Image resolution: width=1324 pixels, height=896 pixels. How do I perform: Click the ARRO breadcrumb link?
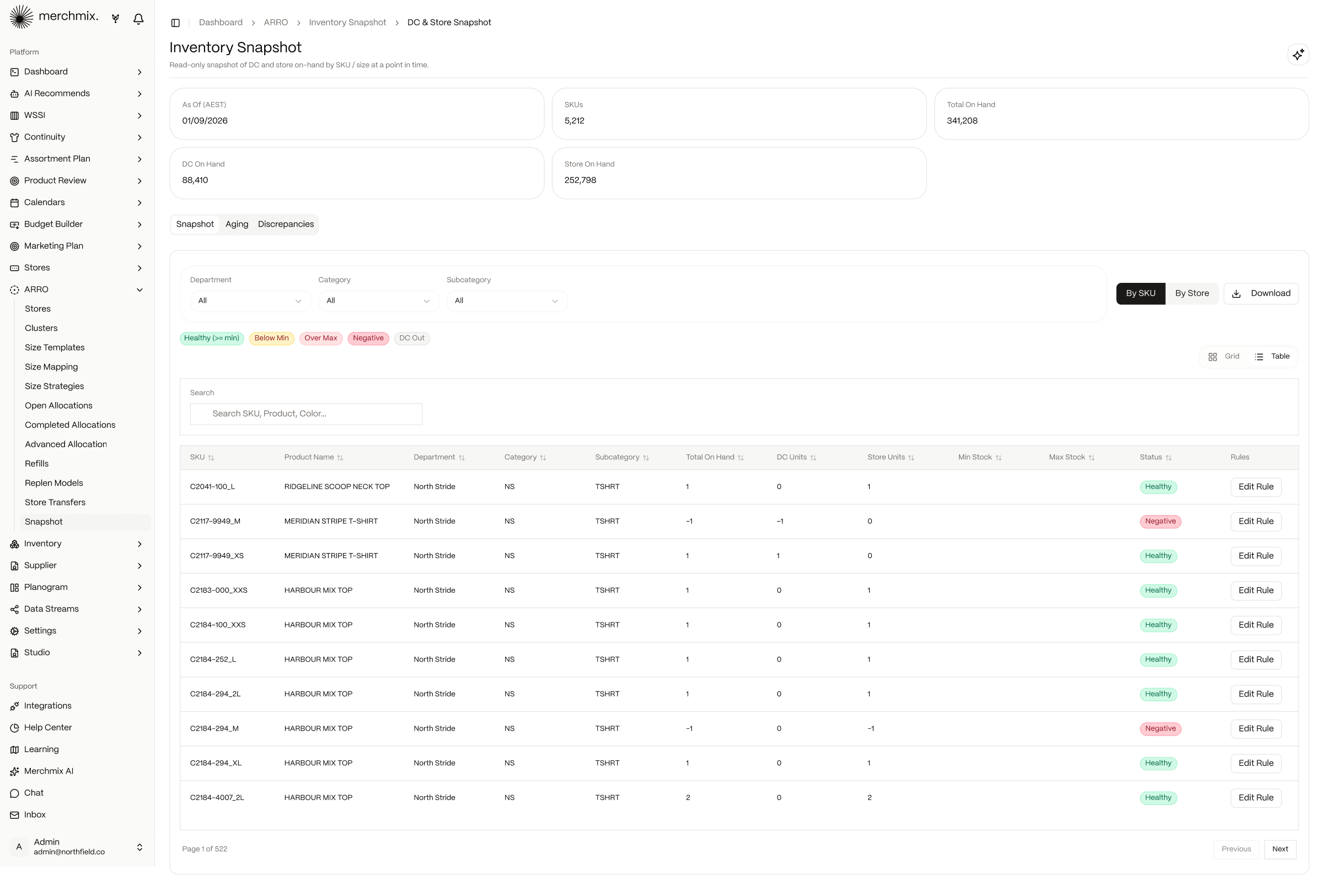click(x=276, y=23)
